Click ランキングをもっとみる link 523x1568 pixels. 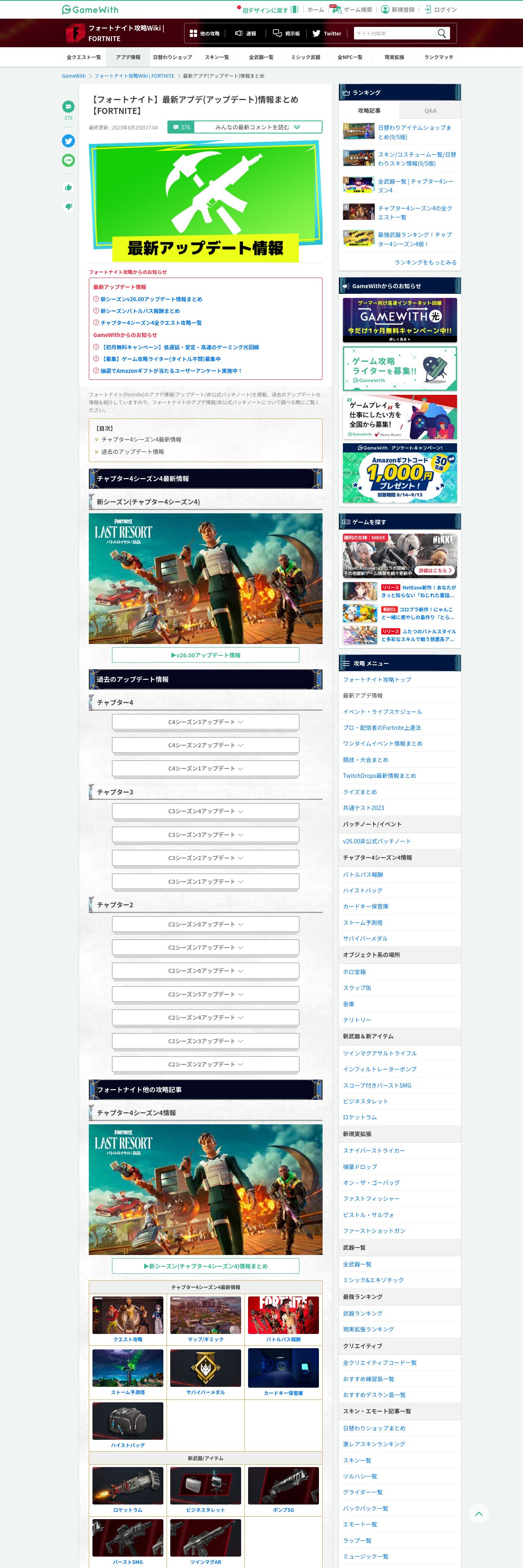pos(426,262)
